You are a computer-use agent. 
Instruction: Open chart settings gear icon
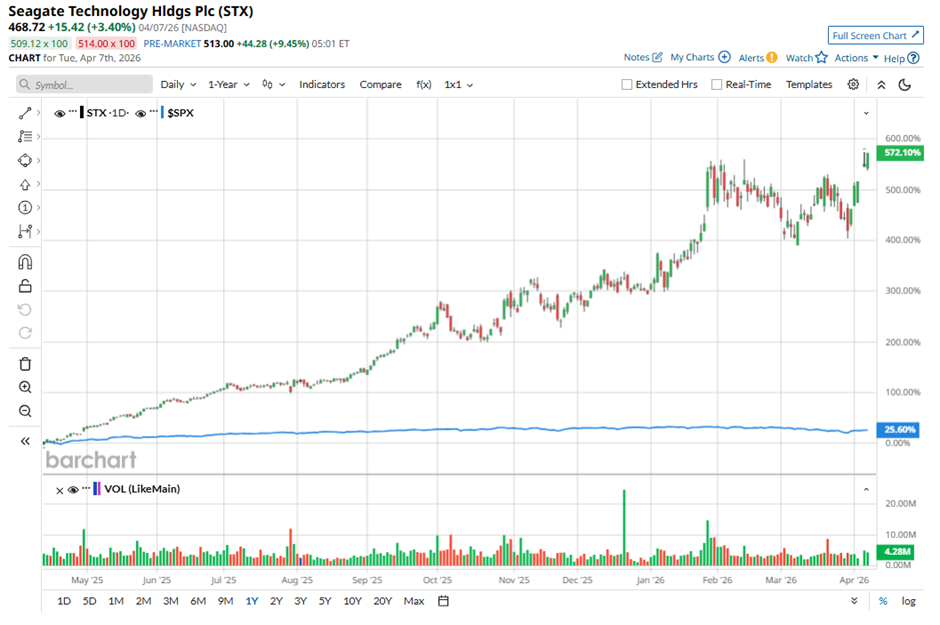click(x=853, y=85)
